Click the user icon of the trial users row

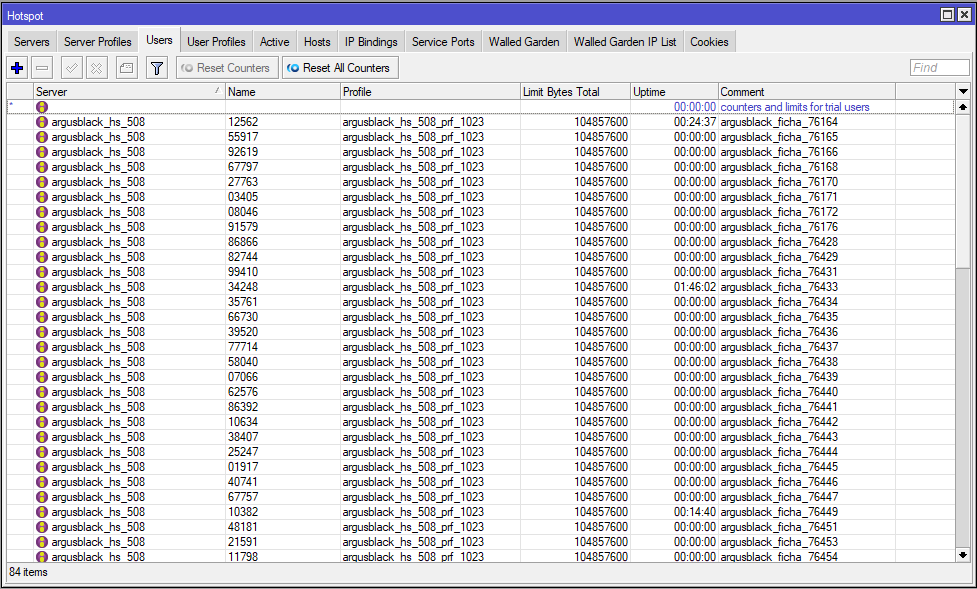point(42,107)
